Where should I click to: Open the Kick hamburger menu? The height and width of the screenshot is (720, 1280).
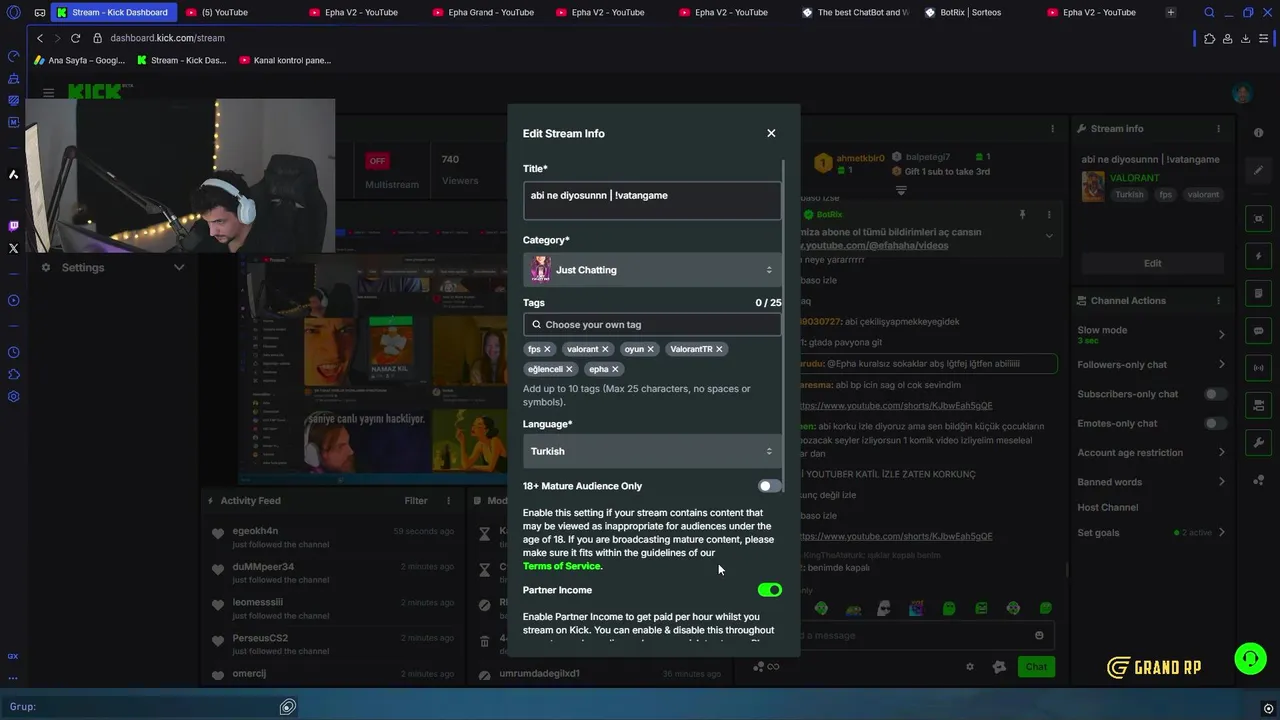click(48, 93)
